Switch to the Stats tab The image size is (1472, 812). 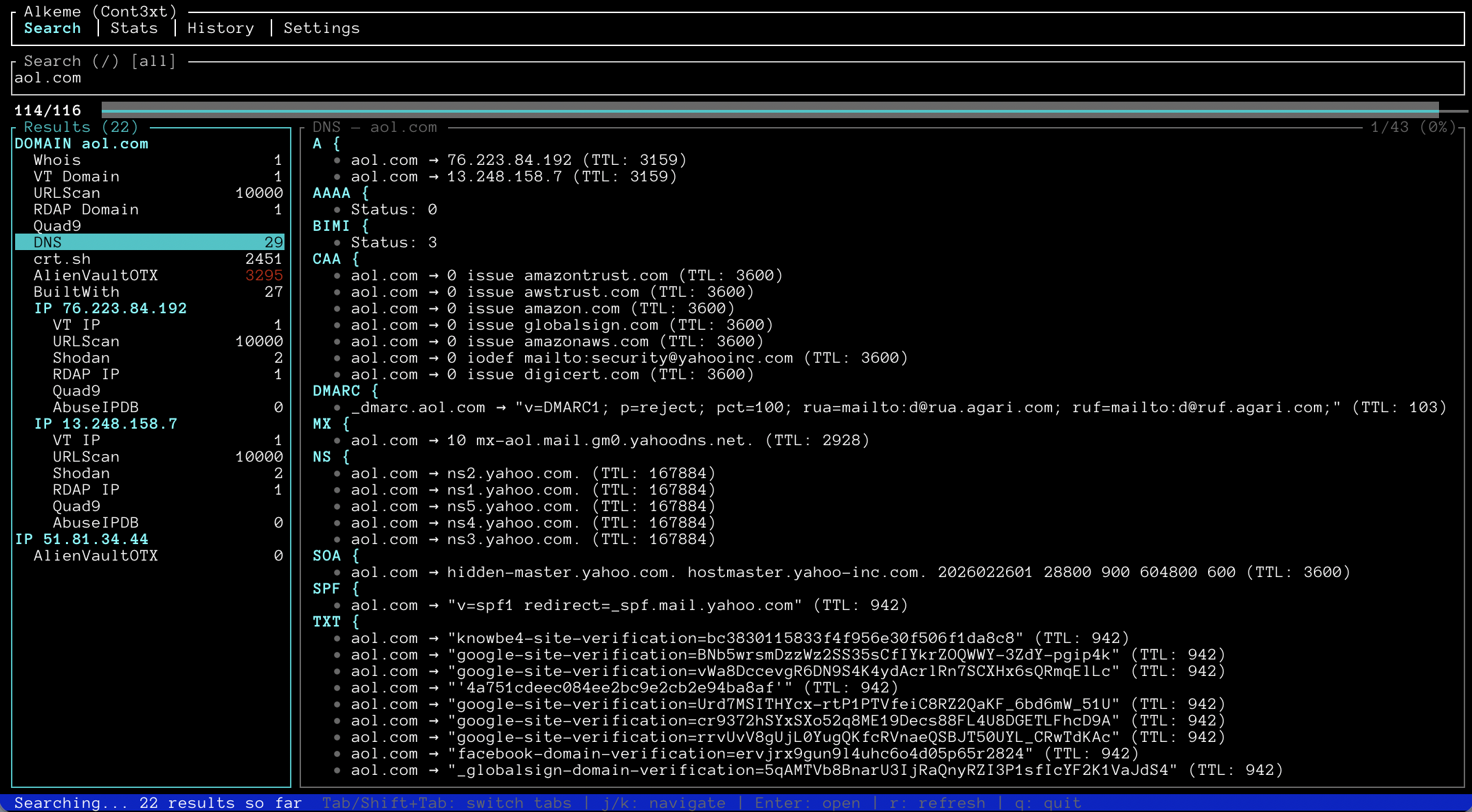(134, 28)
